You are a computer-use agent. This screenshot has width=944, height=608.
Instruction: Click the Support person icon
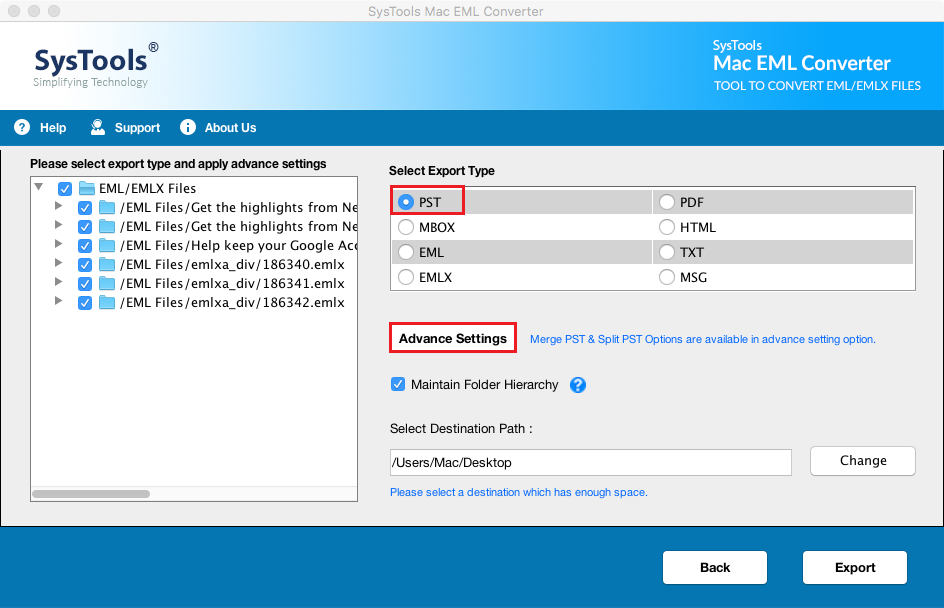tap(98, 127)
